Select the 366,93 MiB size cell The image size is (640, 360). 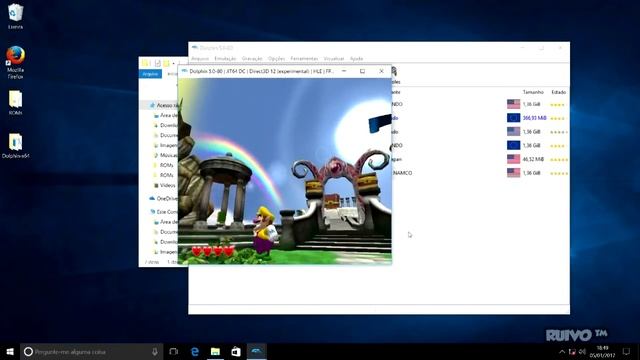[534, 118]
